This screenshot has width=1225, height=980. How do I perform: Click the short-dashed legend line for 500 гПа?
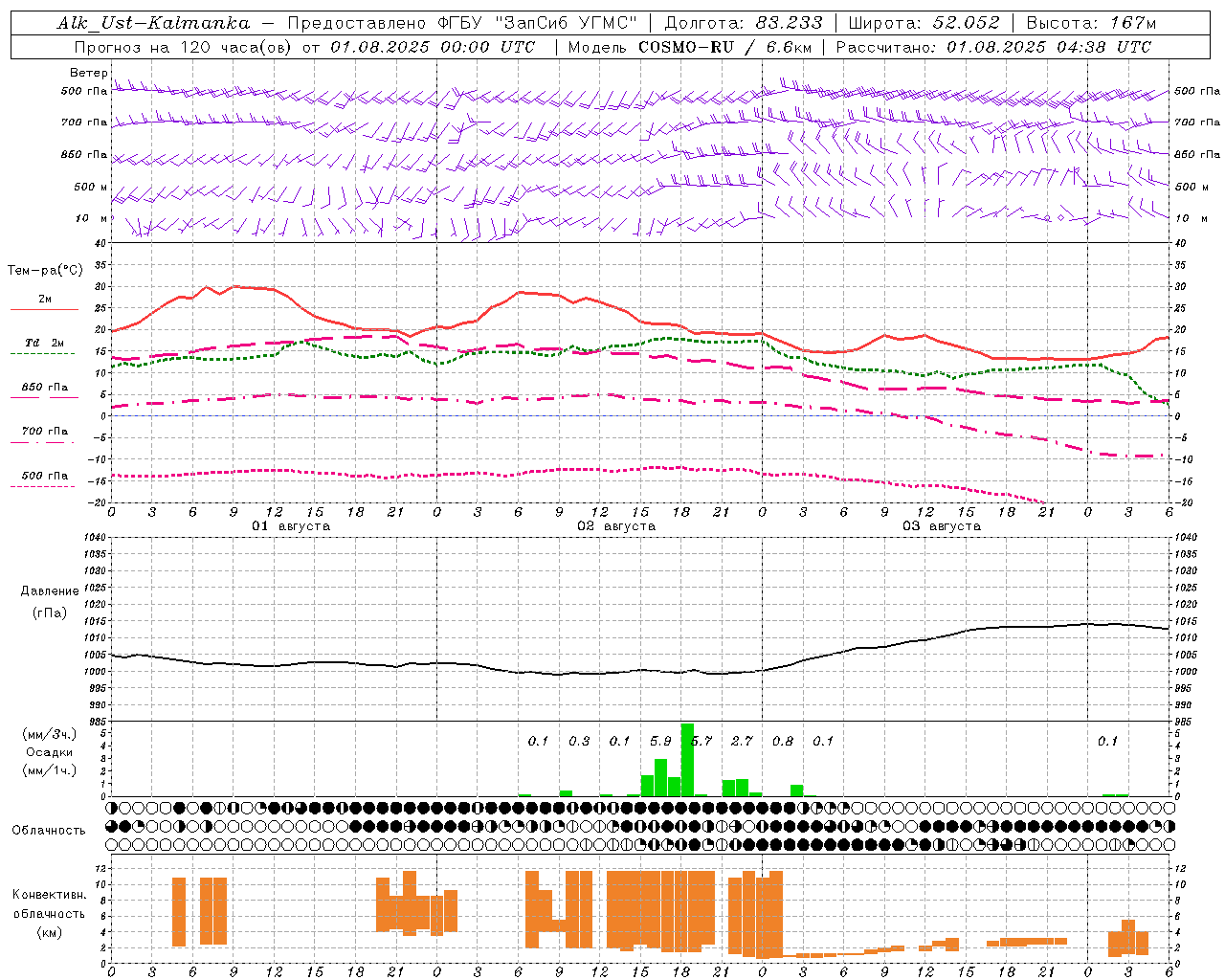pyautogui.click(x=42, y=486)
